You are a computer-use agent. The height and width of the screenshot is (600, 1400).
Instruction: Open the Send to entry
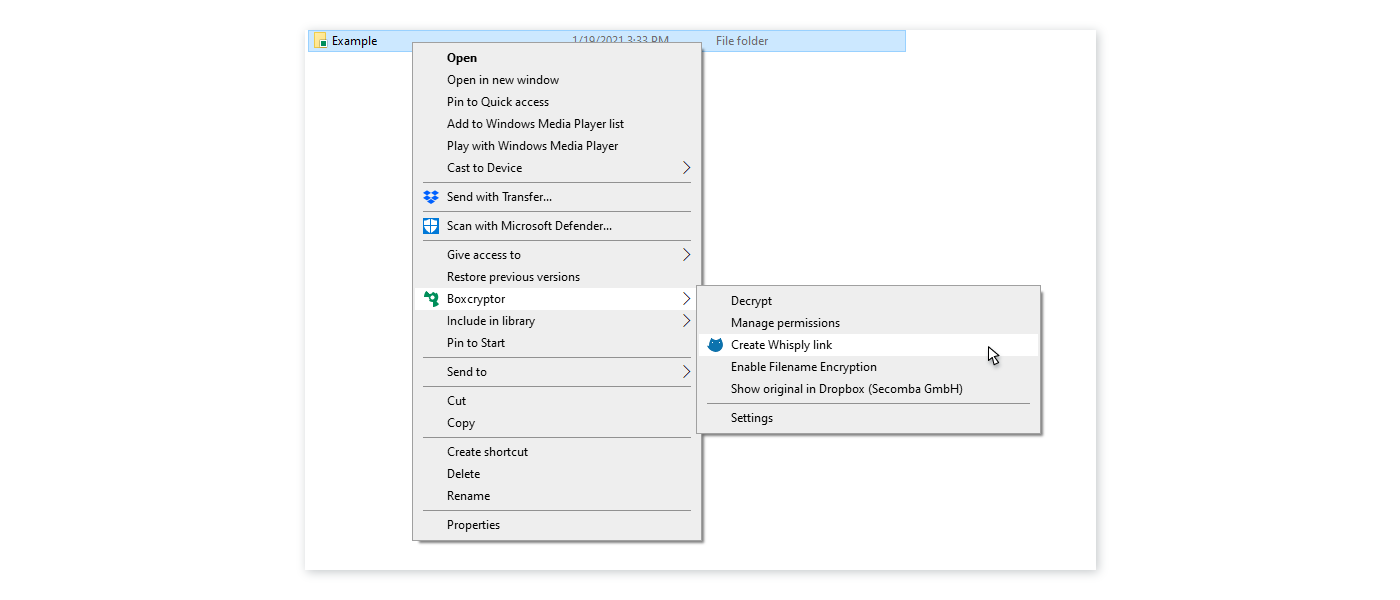tap(557, 372)
